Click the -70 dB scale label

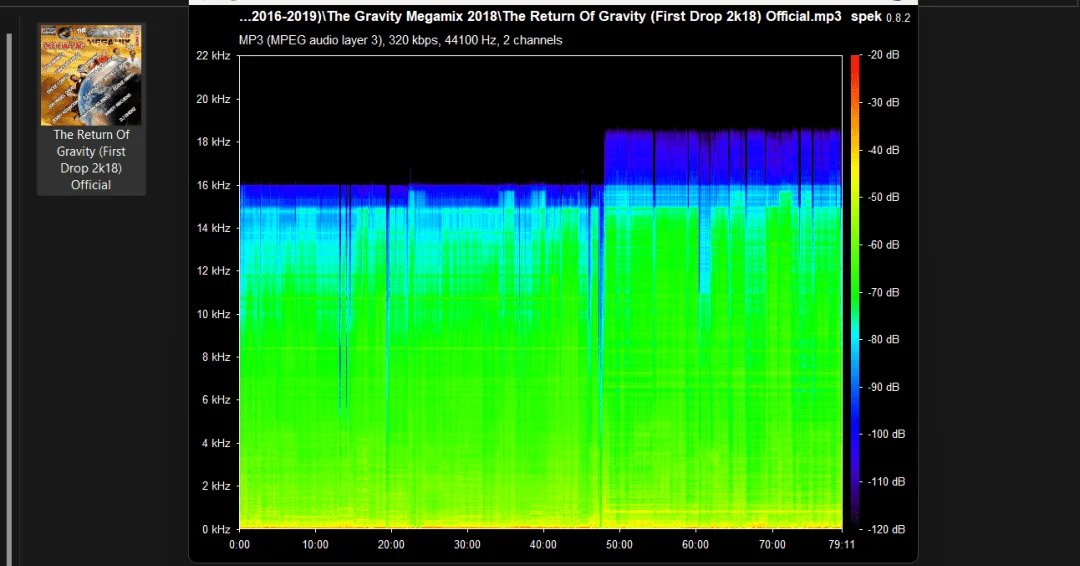pos(883,292)
